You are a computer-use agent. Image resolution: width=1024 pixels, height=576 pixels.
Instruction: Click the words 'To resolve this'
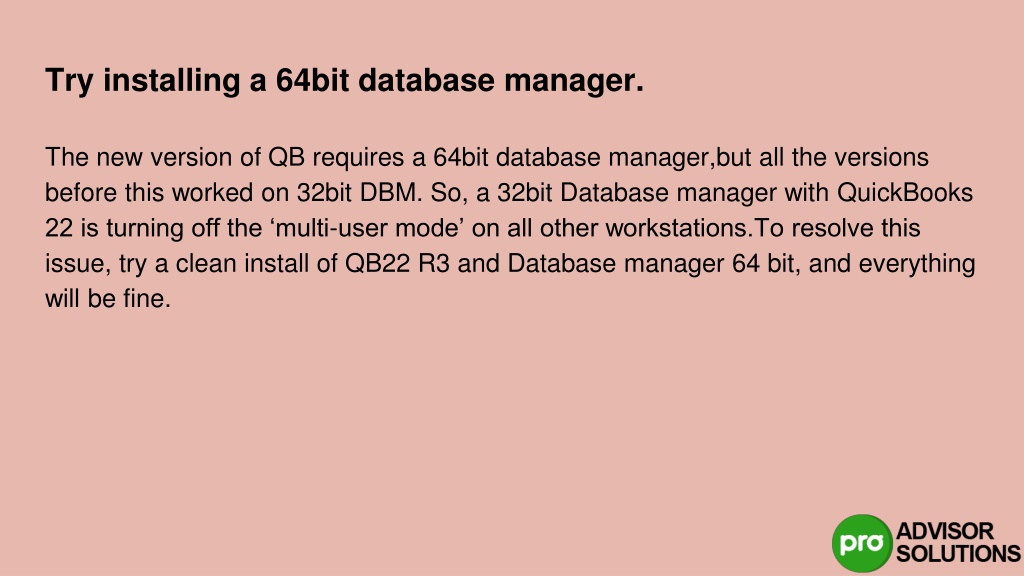coord(838,228)
